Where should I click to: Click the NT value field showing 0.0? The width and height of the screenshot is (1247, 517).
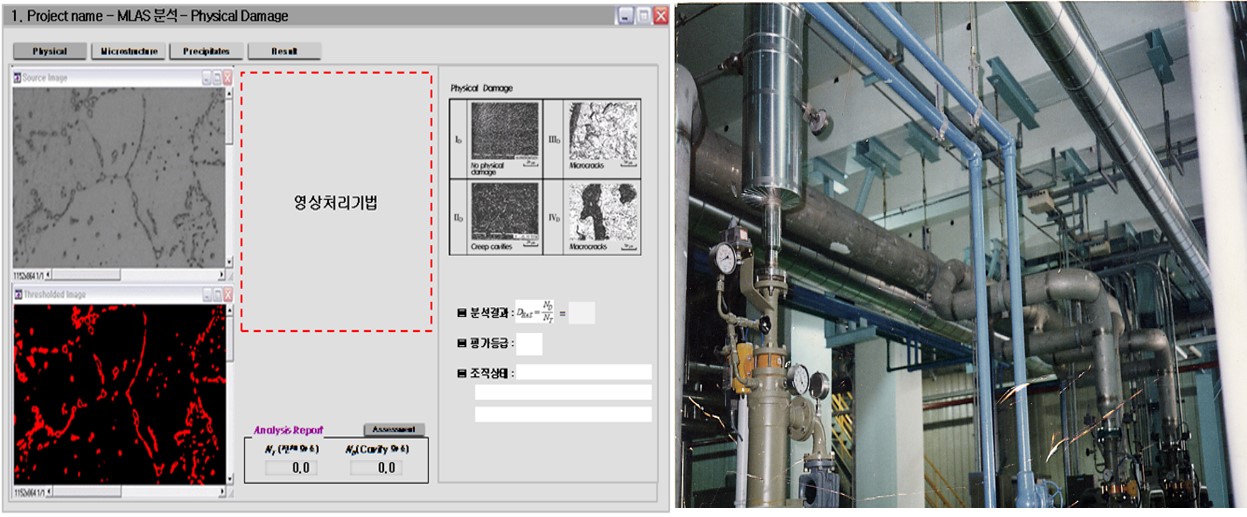[291, 467]
